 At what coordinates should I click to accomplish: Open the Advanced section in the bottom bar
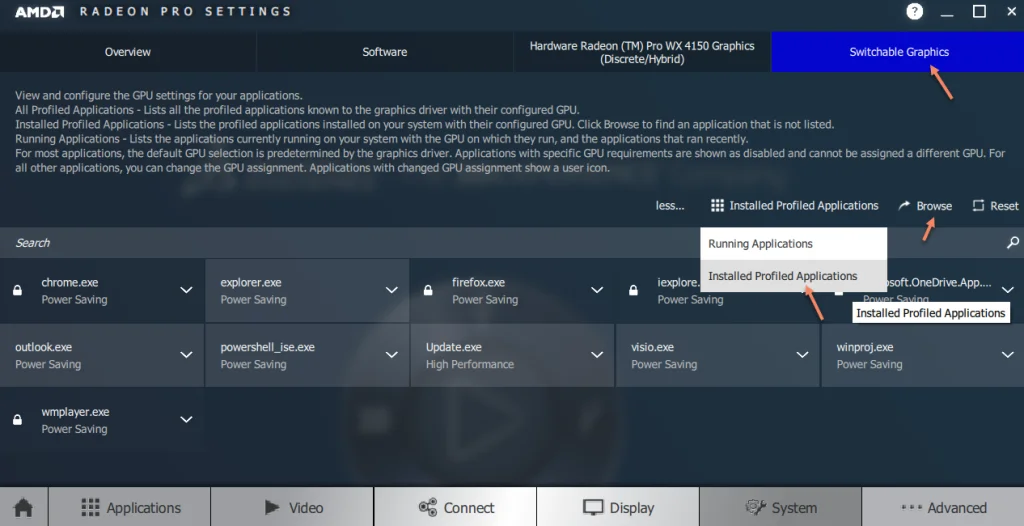click(943, 507)
